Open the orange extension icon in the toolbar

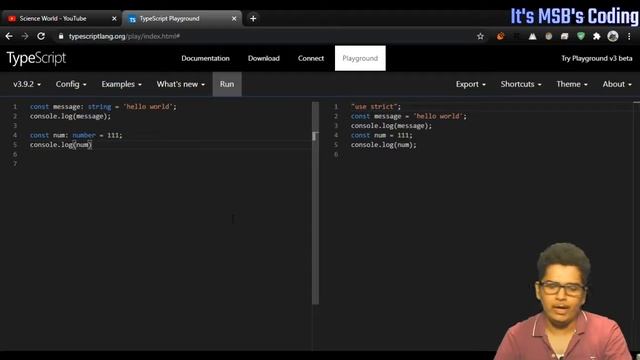[x=500, y=36]
